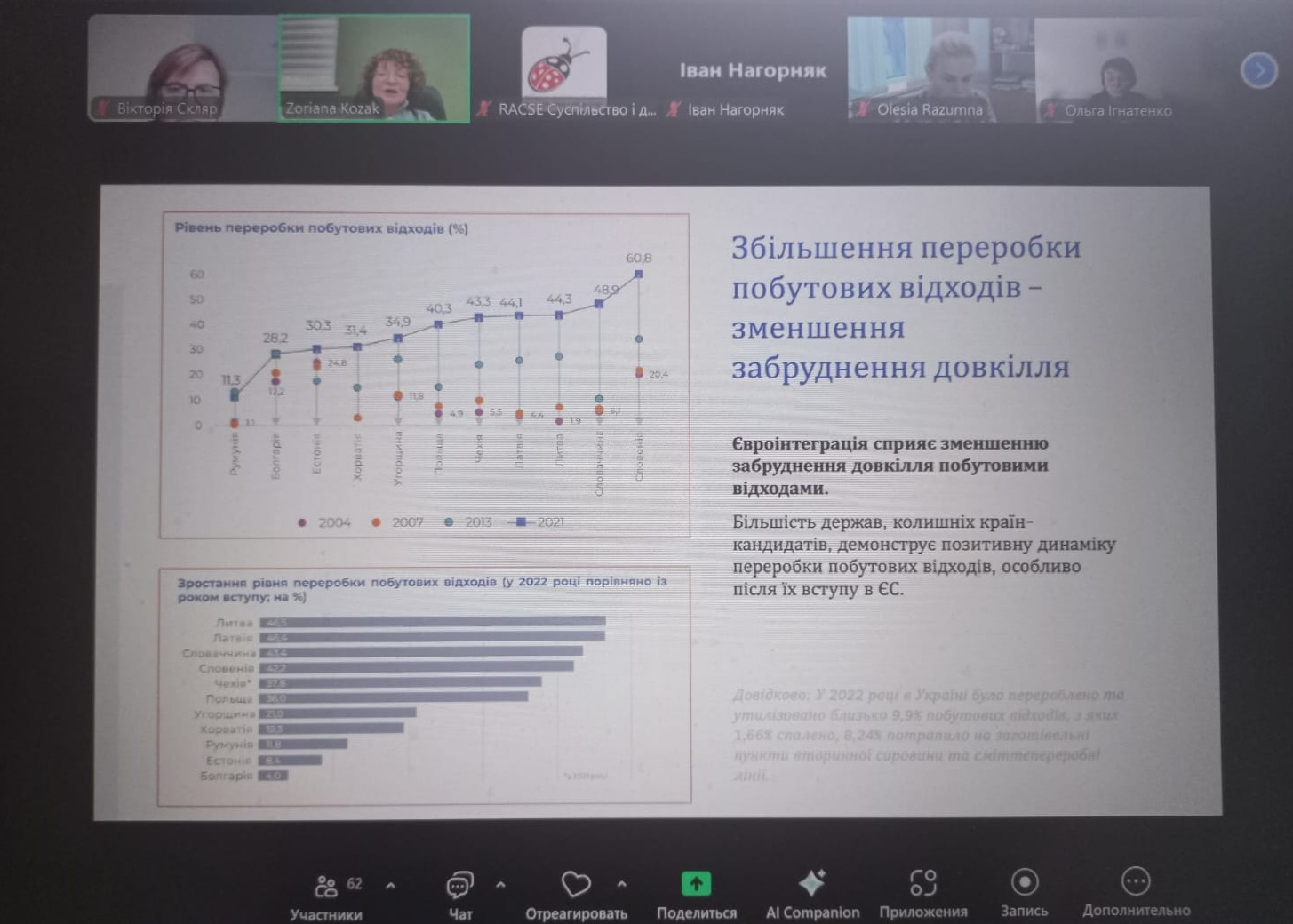Select Zoriana Kozak's active speaker video
The width and height of the screenshot is (1293, 924).
pyautogui.click(x=374, y=68)
